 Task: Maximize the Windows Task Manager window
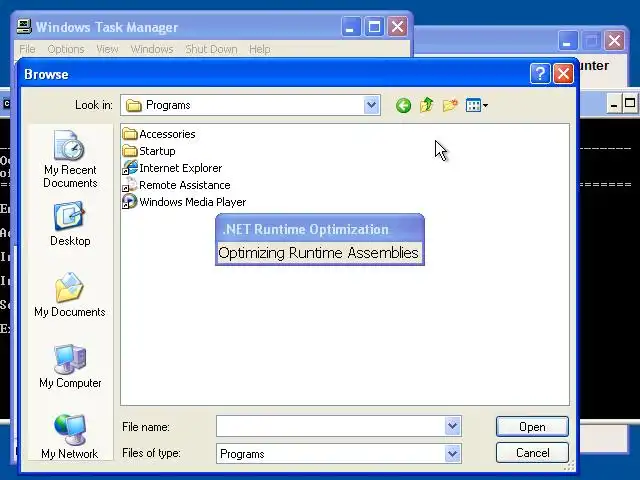374,27
